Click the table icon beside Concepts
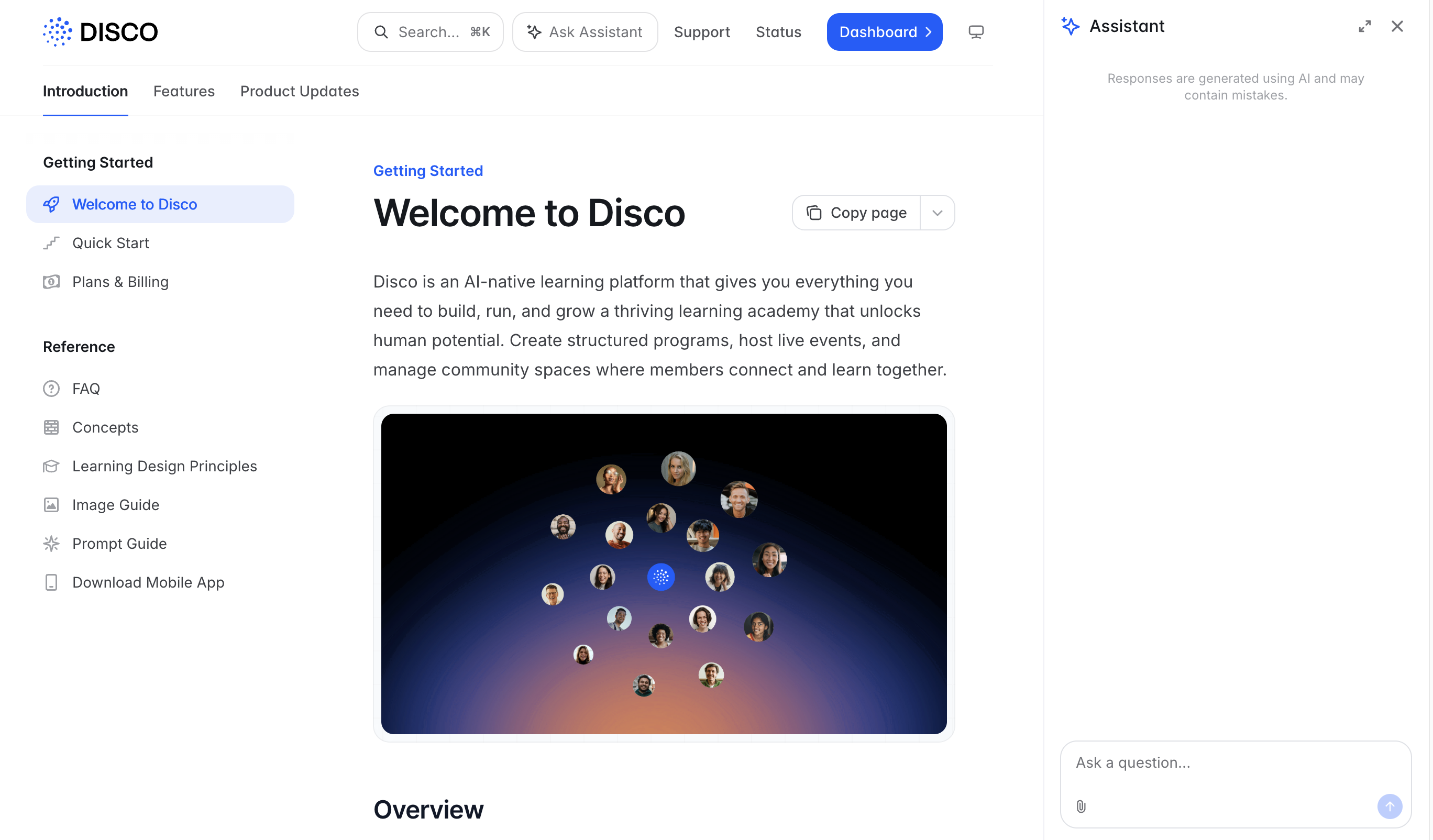This screenshot has width=1433, height=840. [x=51, y=427]
